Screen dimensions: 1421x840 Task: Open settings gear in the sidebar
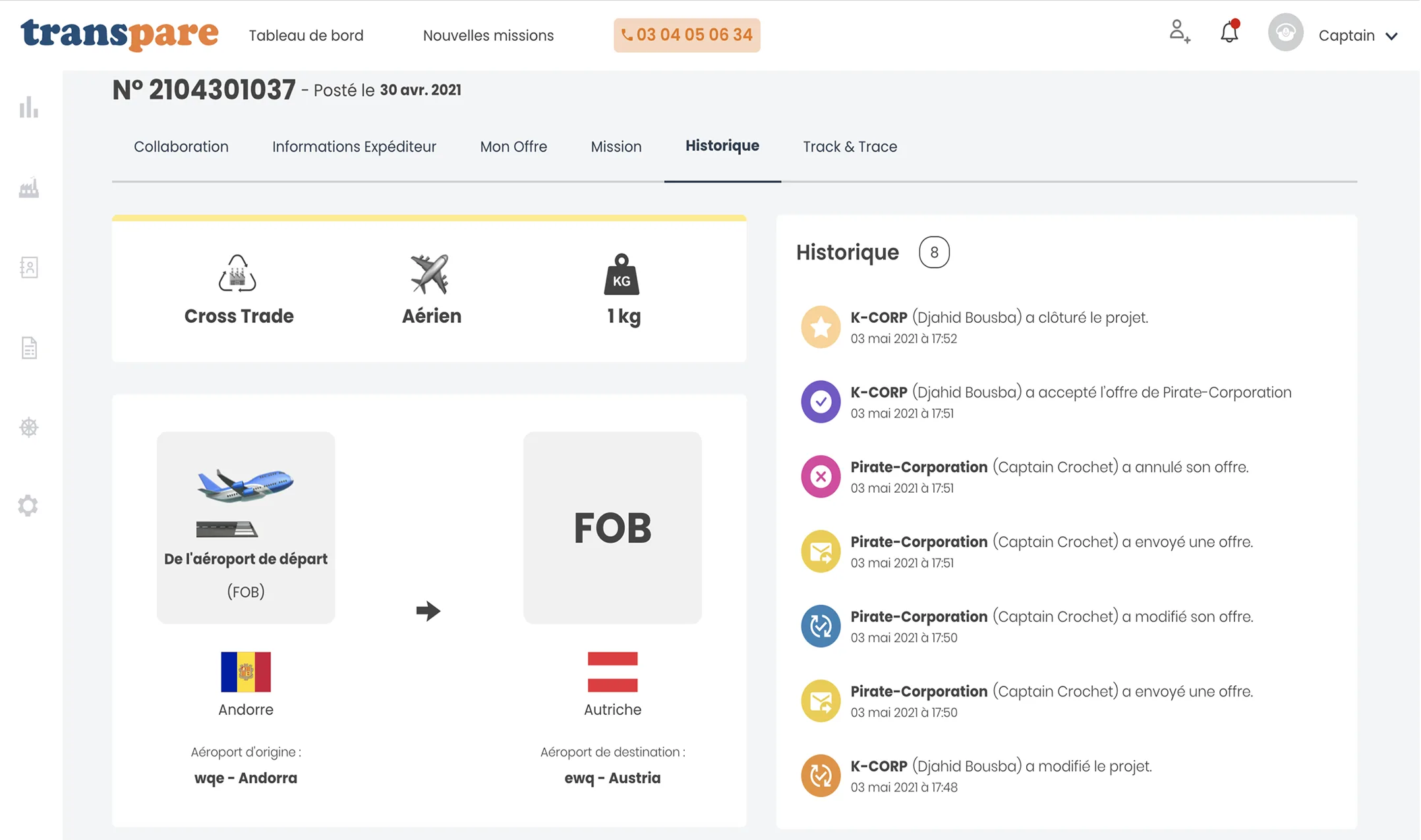tap(28, 506)
